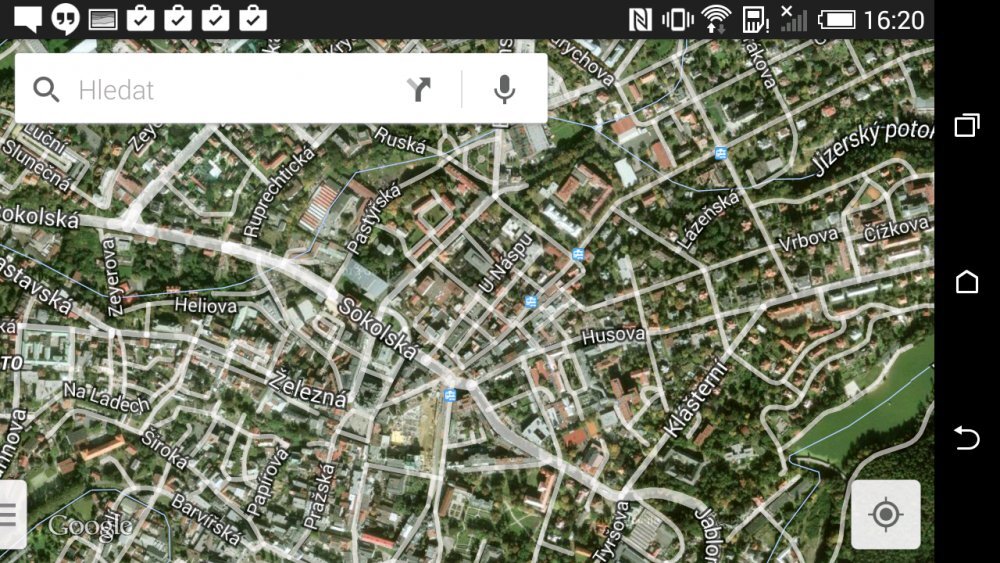The height and width of the screenshot is (563, 1000).
Task: Center map using the my location button
Action: [x=885, y=515]
